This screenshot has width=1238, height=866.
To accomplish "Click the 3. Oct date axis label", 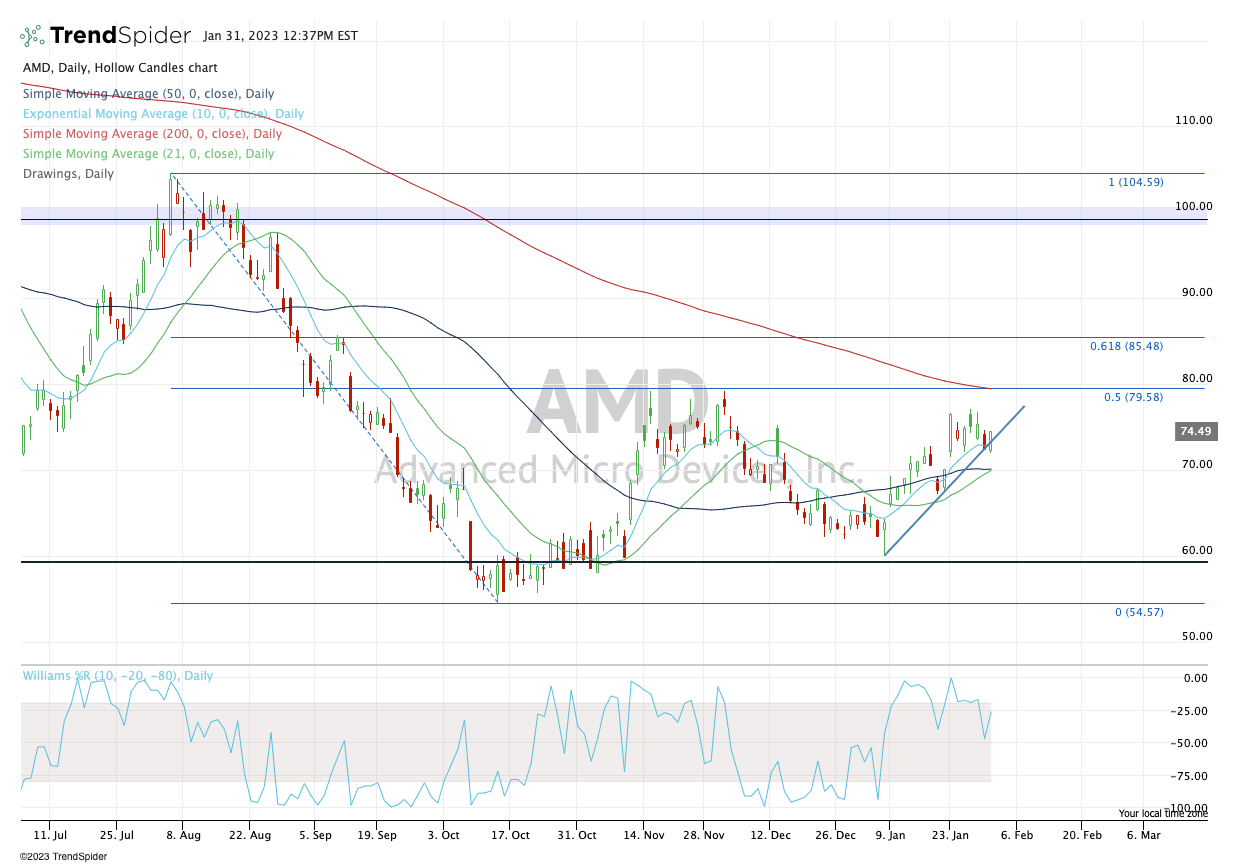I will [x=443, y=835].
